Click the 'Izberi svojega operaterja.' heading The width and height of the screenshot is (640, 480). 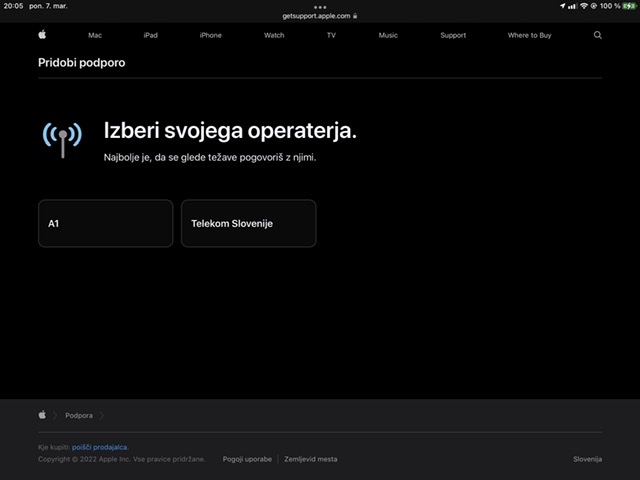click(x=230, y=131)
